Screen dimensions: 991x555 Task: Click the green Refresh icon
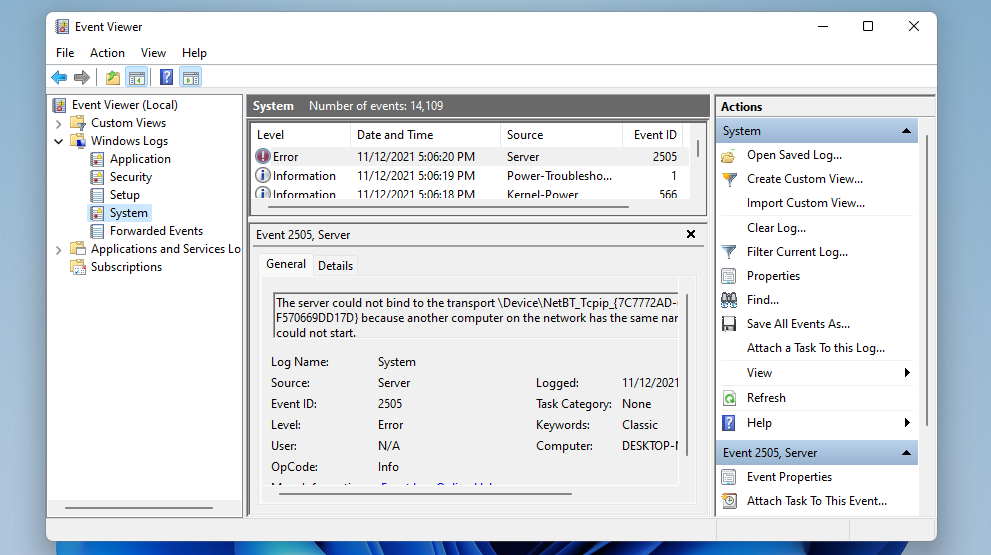pyautogui.click(x=729, y=398)
